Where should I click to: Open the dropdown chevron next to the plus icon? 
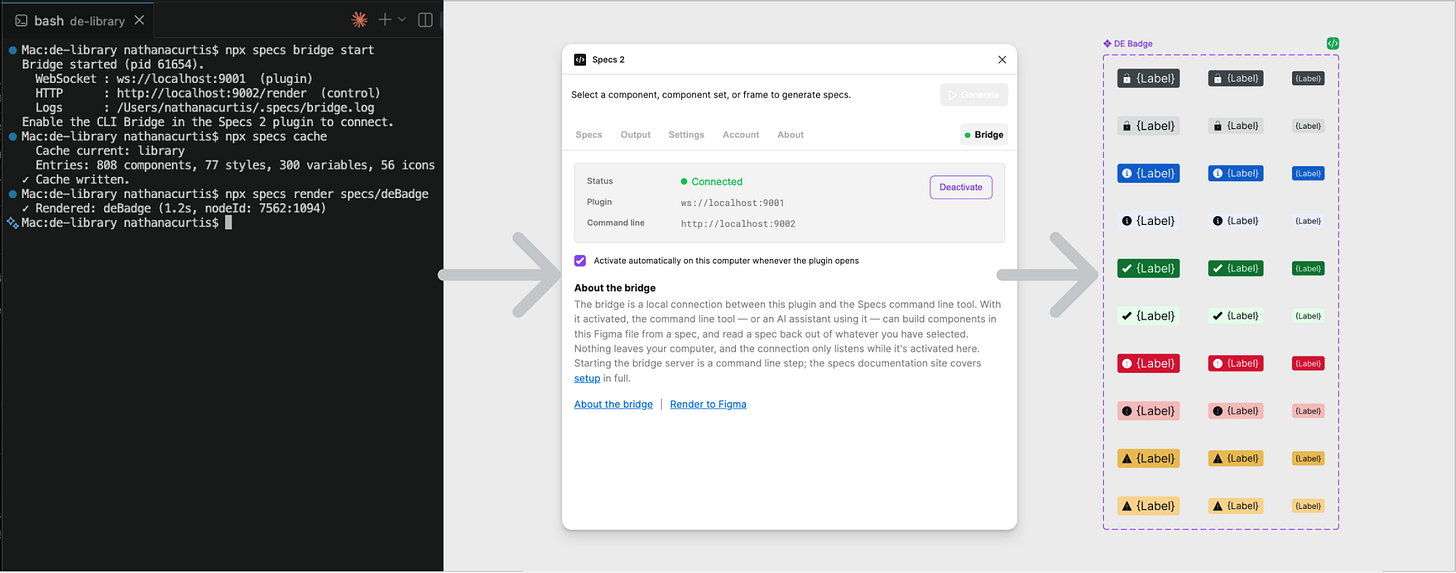point(402,20)
